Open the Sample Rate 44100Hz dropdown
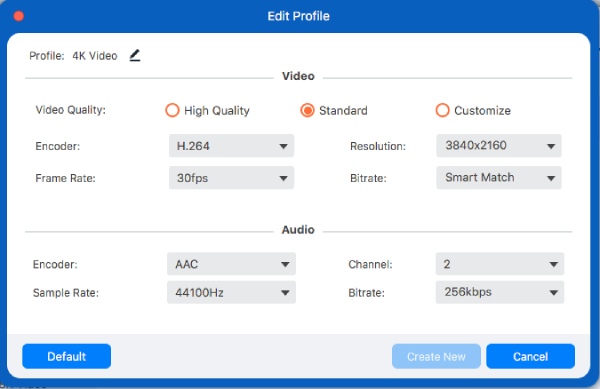 point(231,293)
